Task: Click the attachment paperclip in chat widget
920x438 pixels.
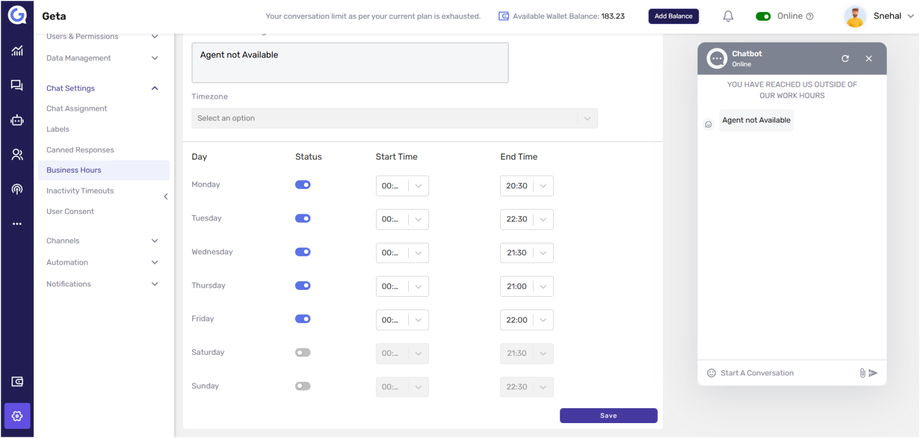Action: click(862, 373)
